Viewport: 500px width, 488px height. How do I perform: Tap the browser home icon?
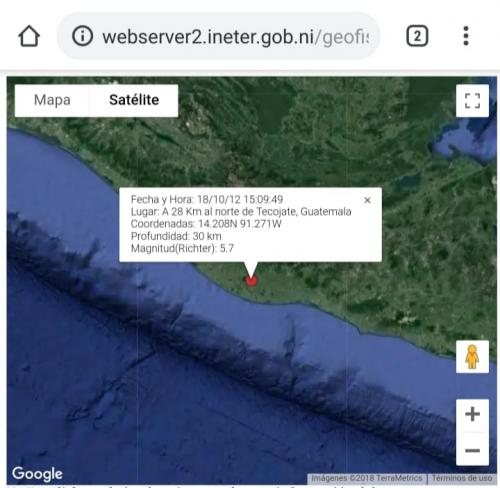[29, 36]
